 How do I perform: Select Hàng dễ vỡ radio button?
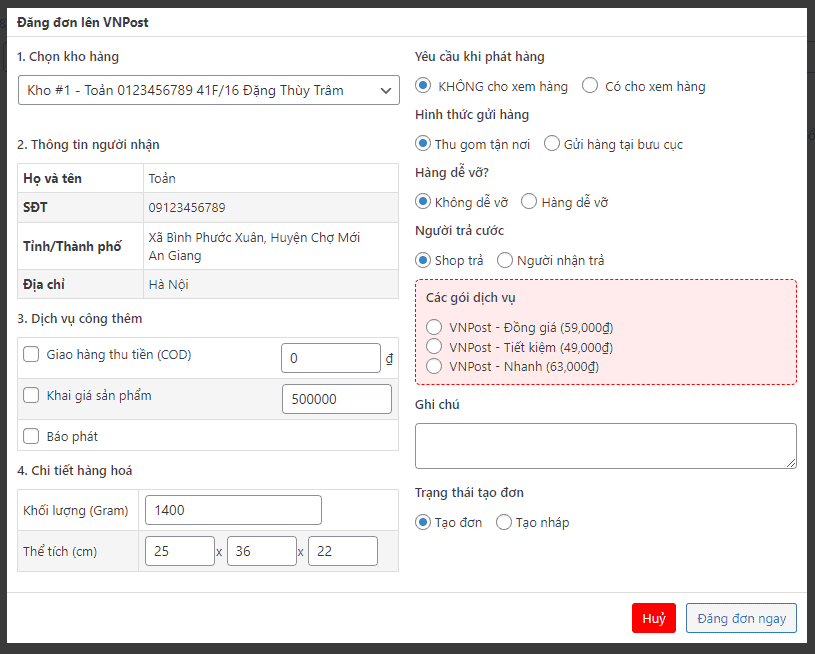[530, 202]
